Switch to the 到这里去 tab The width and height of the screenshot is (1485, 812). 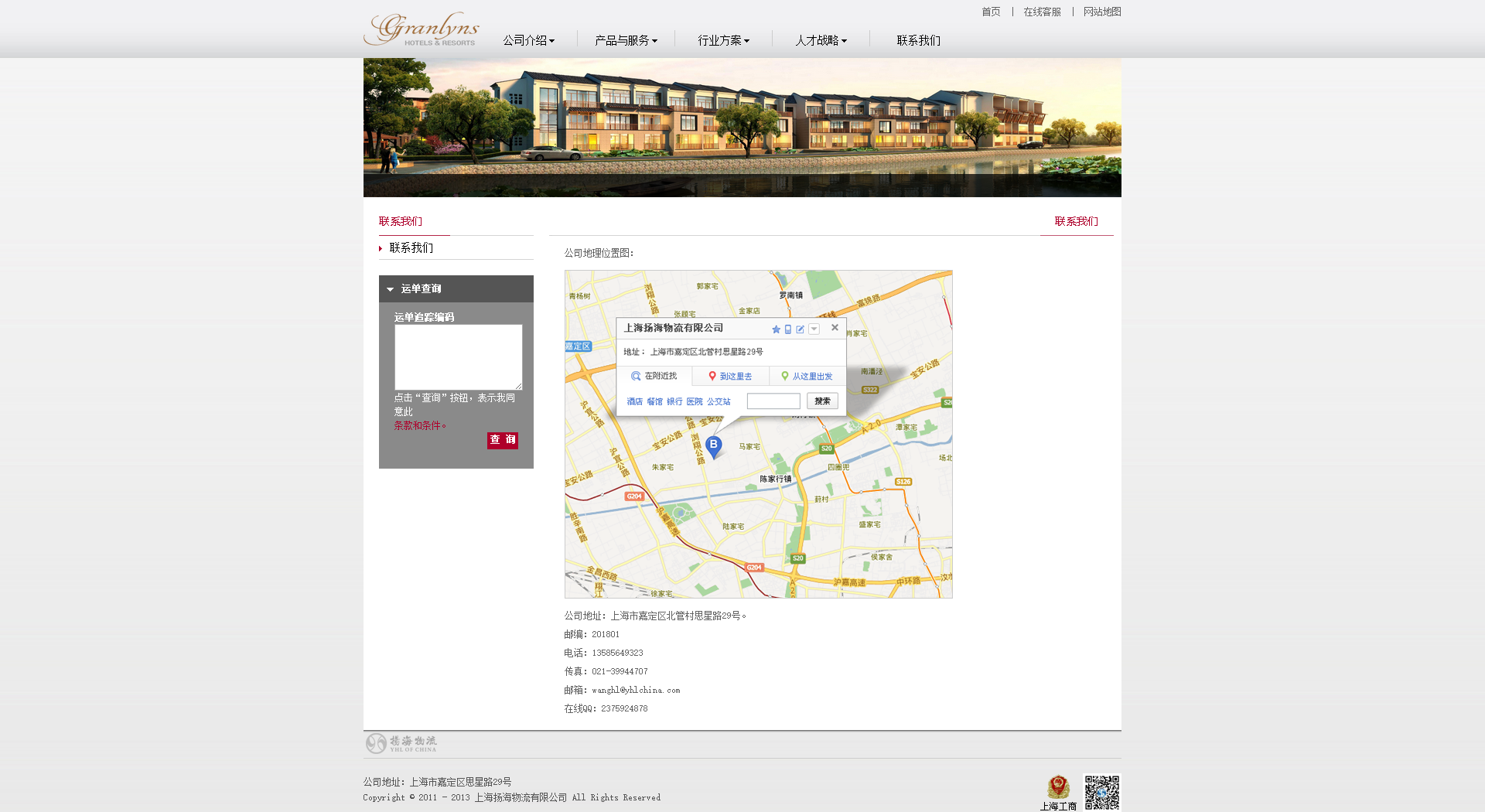[x=730, y=377]
